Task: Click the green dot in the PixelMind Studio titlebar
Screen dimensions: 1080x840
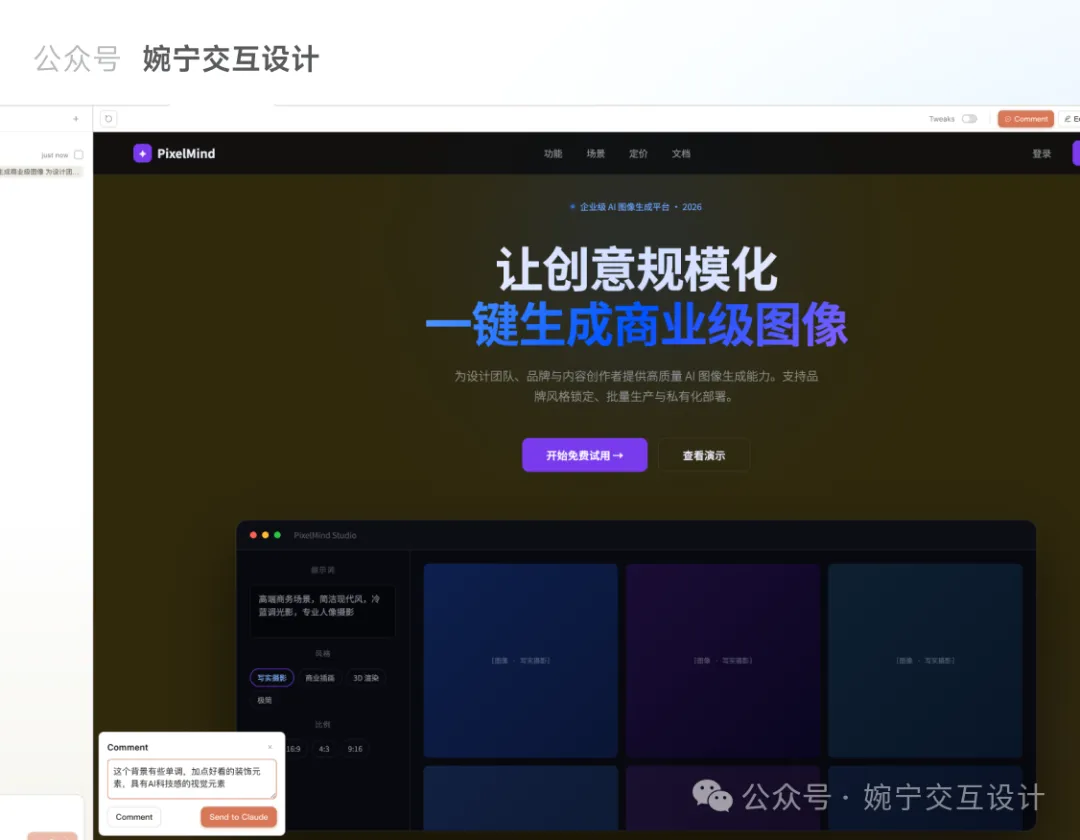Action: pos(276,535)
